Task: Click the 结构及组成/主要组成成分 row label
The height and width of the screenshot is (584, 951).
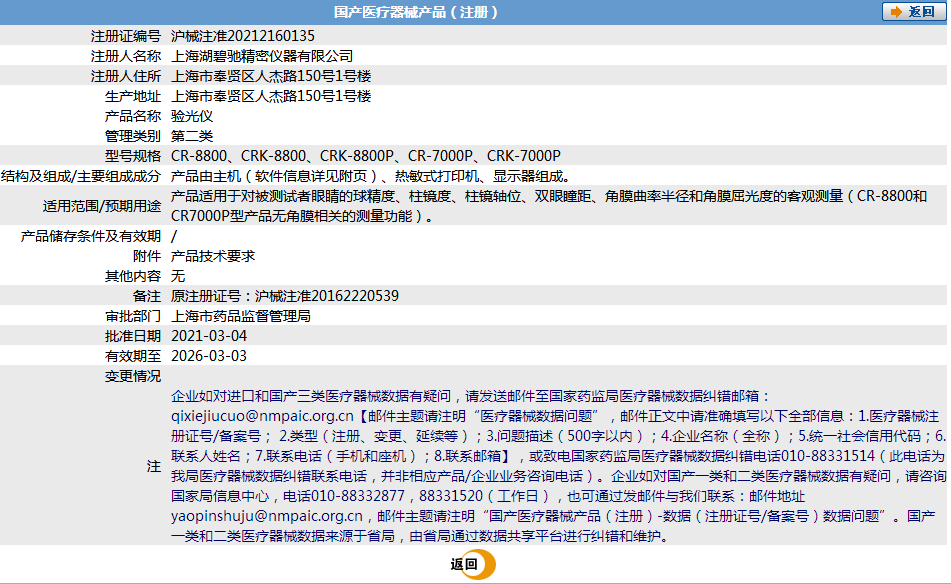Action: pos(81,176)
